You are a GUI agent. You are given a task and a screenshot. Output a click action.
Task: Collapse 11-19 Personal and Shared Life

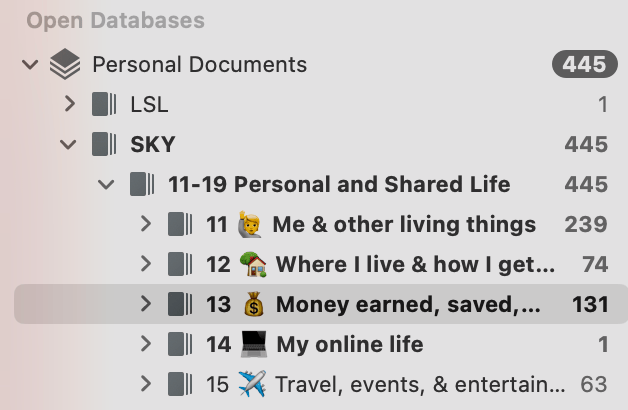coord(107,184)
